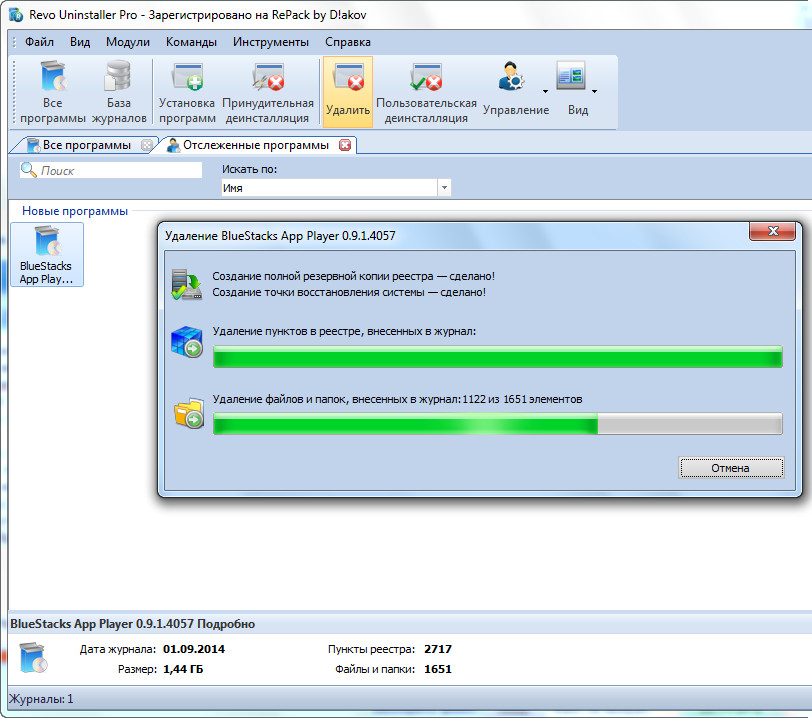Expand the Вид toolbar dropdown arrow
The image size is (812, 718).
pyautogui.click(x=594, y=91)
